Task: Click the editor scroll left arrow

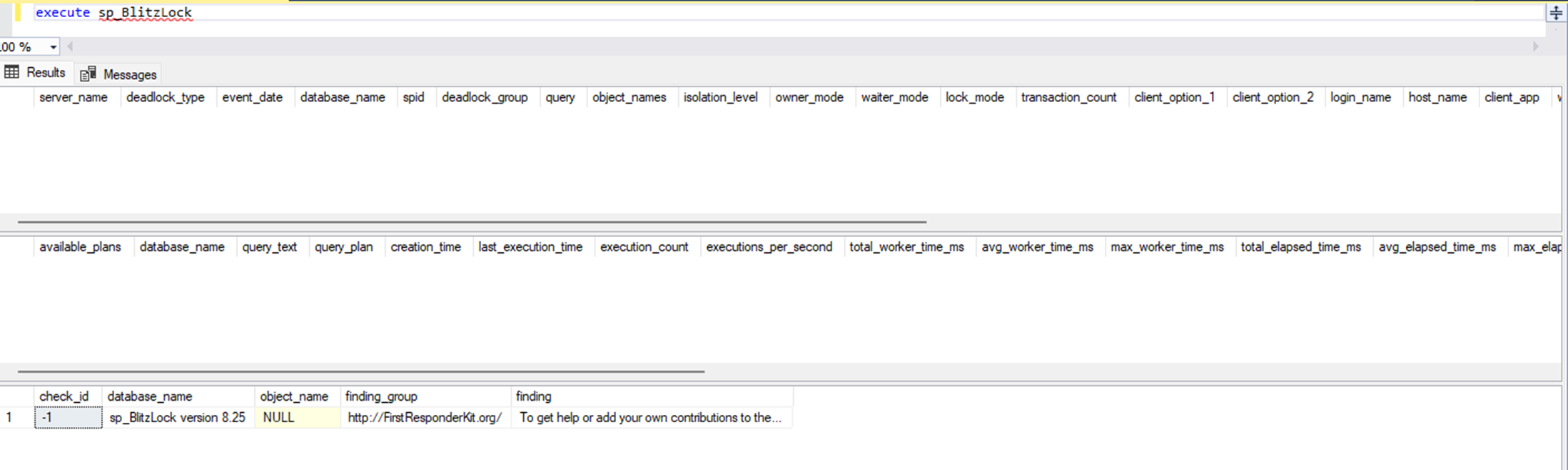Action: [x=70, y=46]
